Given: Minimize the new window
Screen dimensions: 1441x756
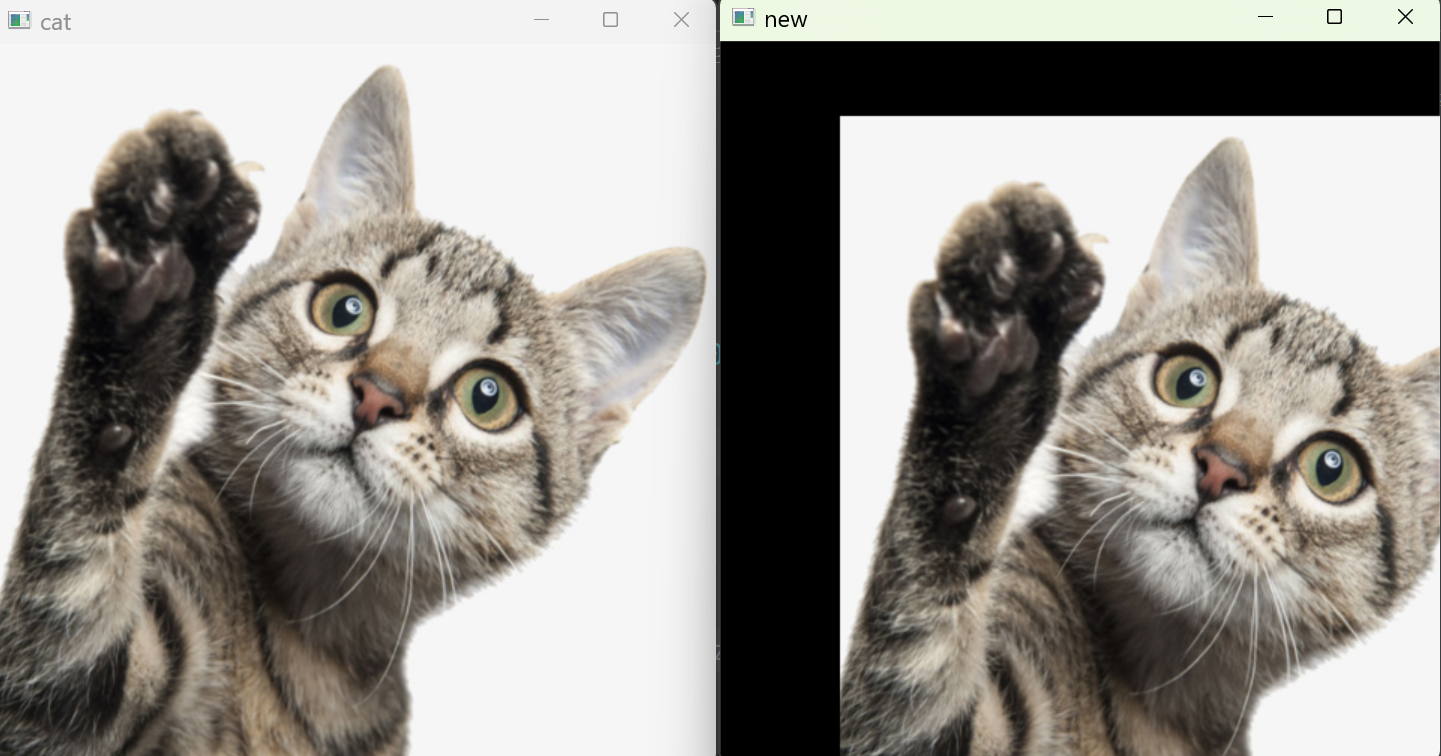Looking at the screenshot, I should (x=1265, y=17).
